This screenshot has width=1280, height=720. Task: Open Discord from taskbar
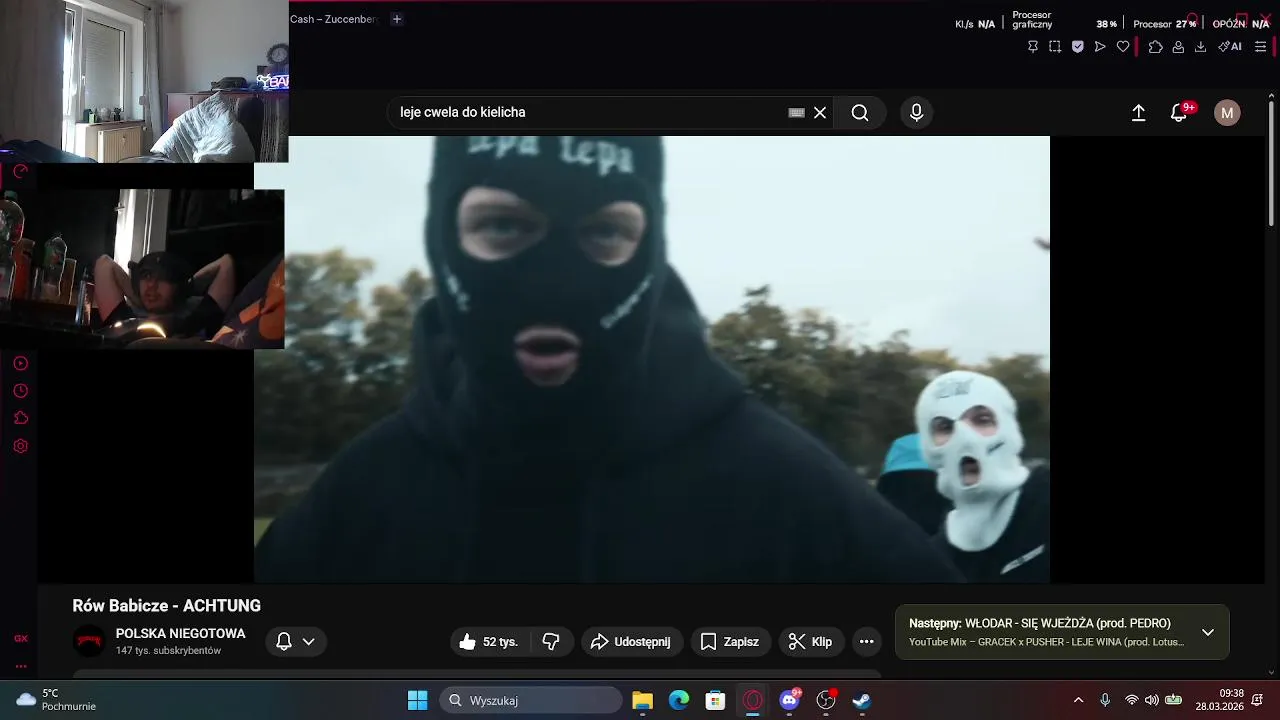(789, 700)
